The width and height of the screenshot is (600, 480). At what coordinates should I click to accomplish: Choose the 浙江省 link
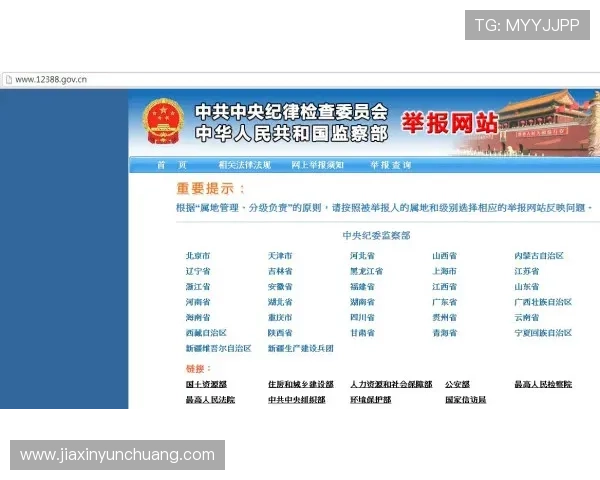198,286
